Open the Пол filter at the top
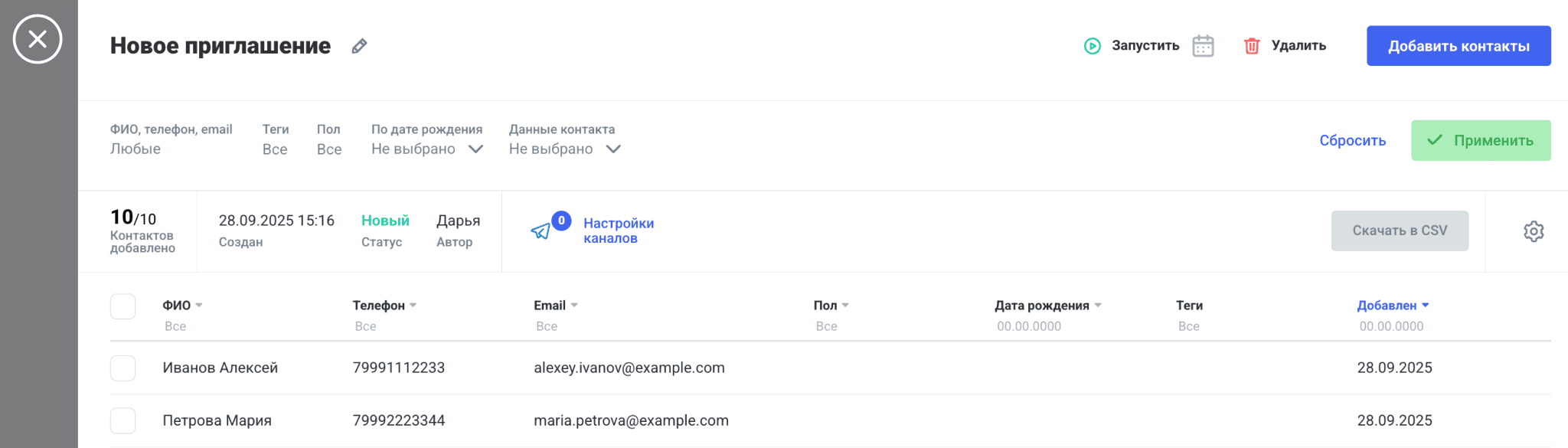 click(x=329, y=149)
